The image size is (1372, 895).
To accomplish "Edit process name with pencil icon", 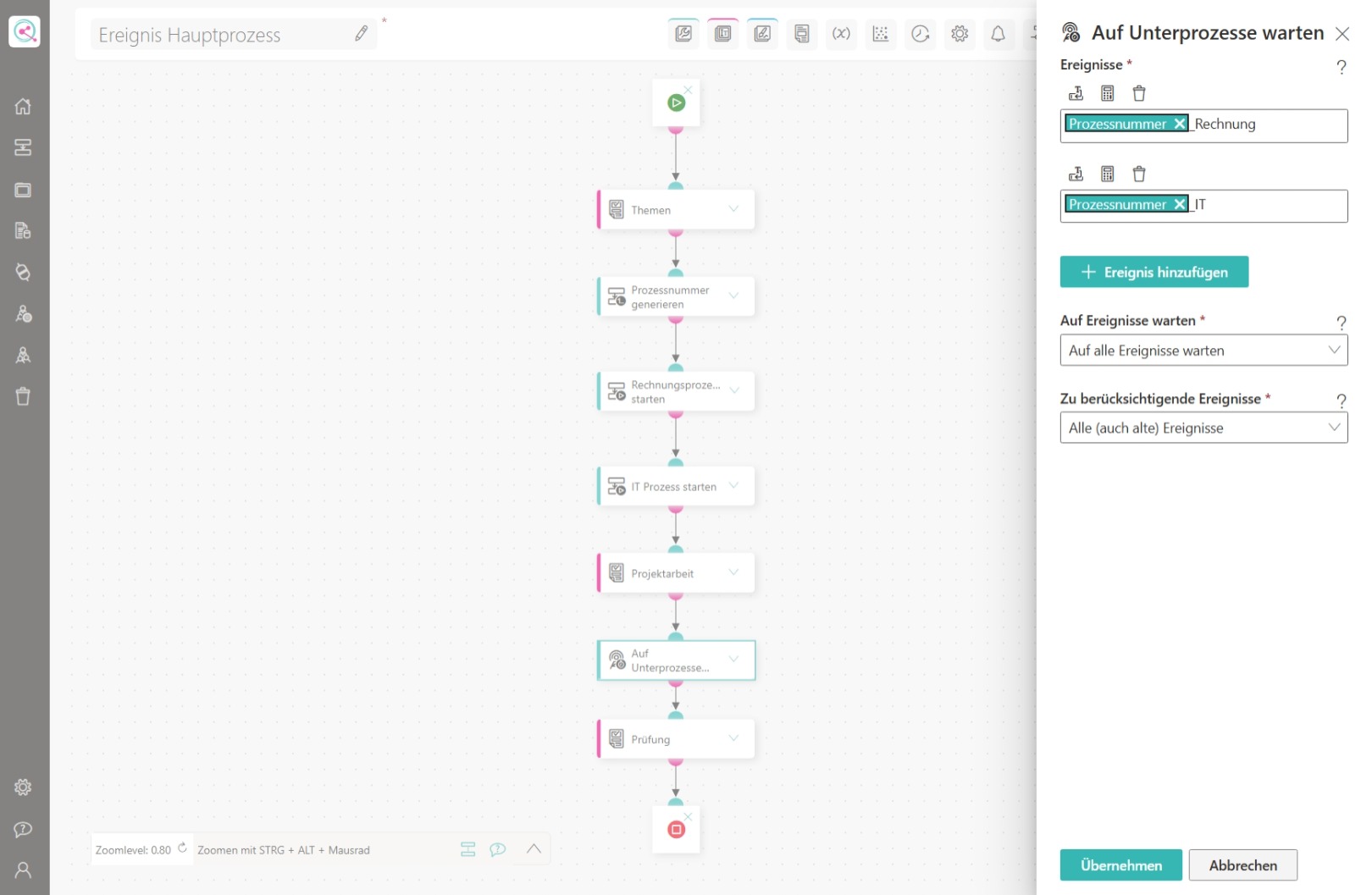I will pos(362,34).
